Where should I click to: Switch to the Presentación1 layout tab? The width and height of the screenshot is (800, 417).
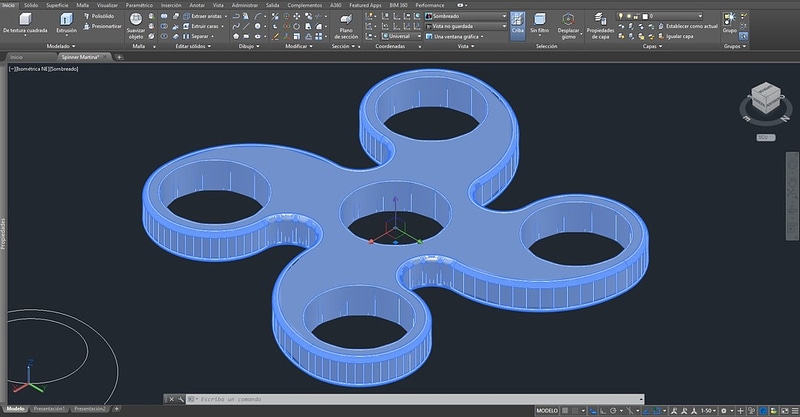tap(49, 409)
